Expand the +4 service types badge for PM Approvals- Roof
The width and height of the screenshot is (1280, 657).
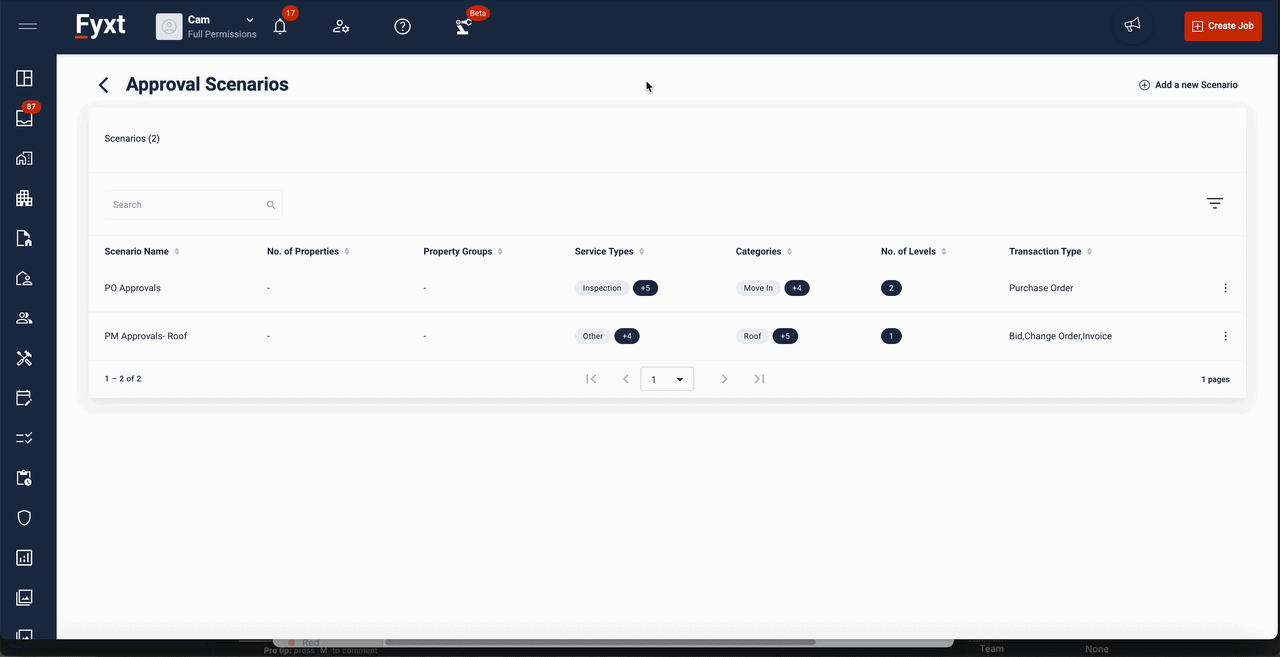[x=627, y=336]
